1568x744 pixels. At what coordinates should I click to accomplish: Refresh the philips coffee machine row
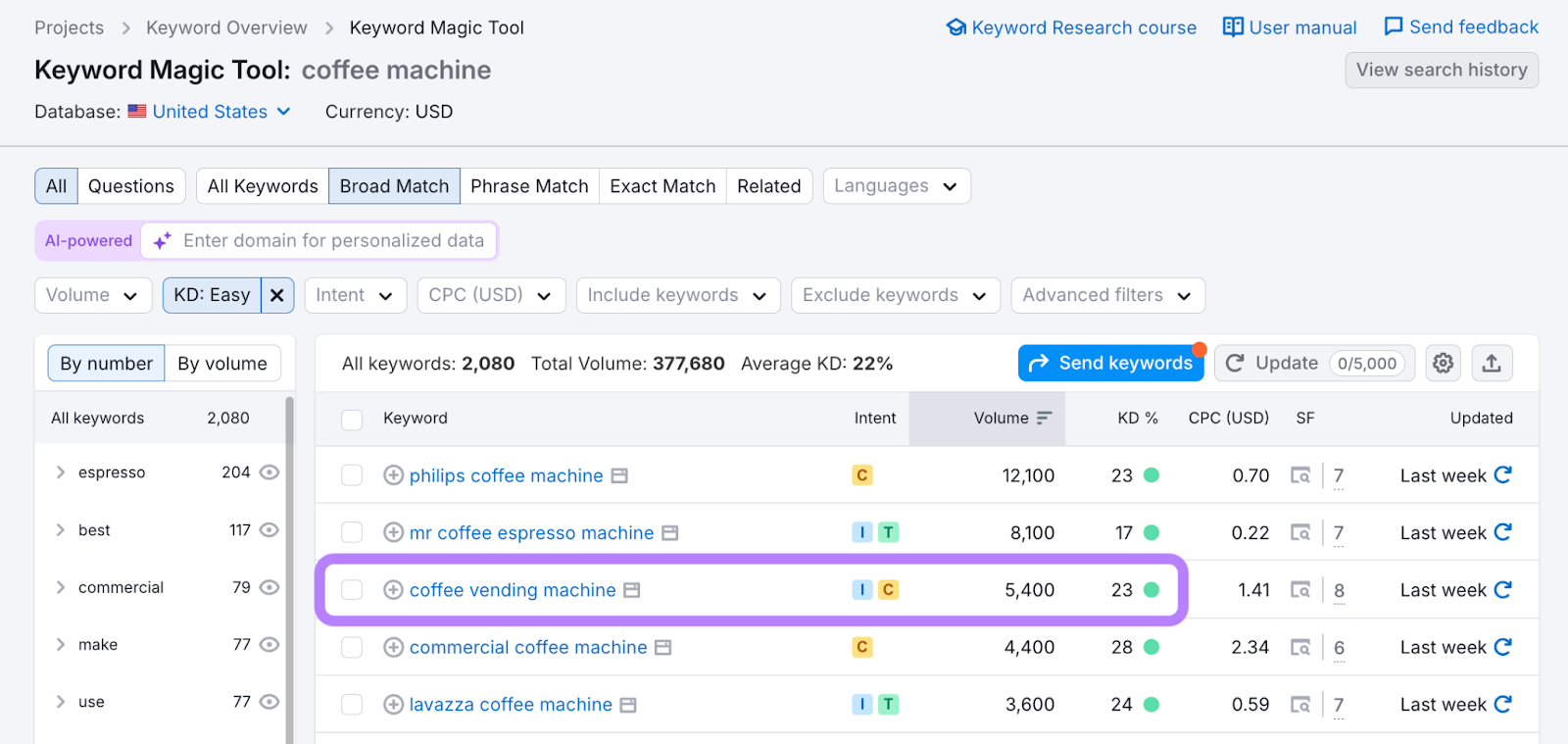(x=1502, y=475)
